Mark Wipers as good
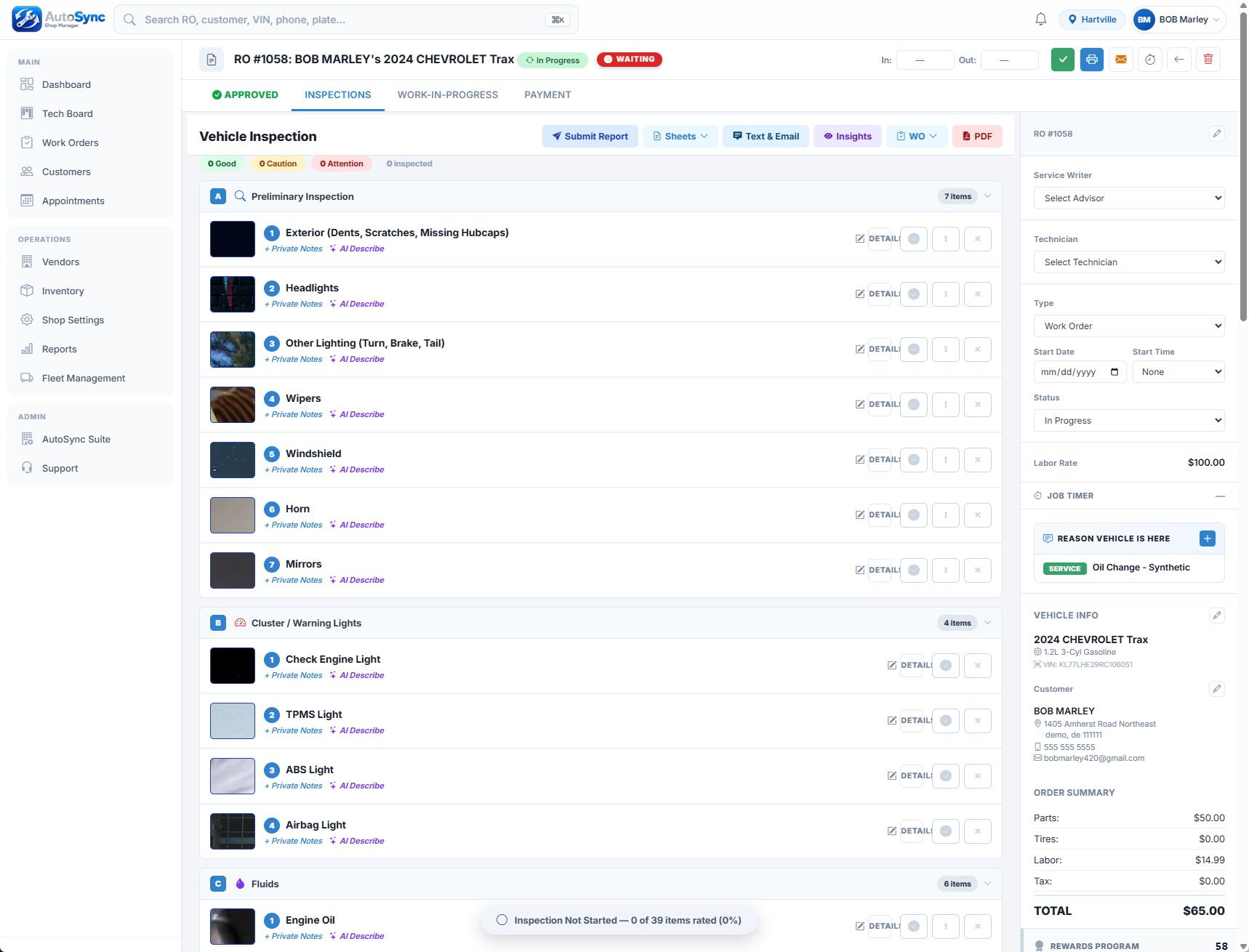The image size is (1249, 952). tap(914, 405)
